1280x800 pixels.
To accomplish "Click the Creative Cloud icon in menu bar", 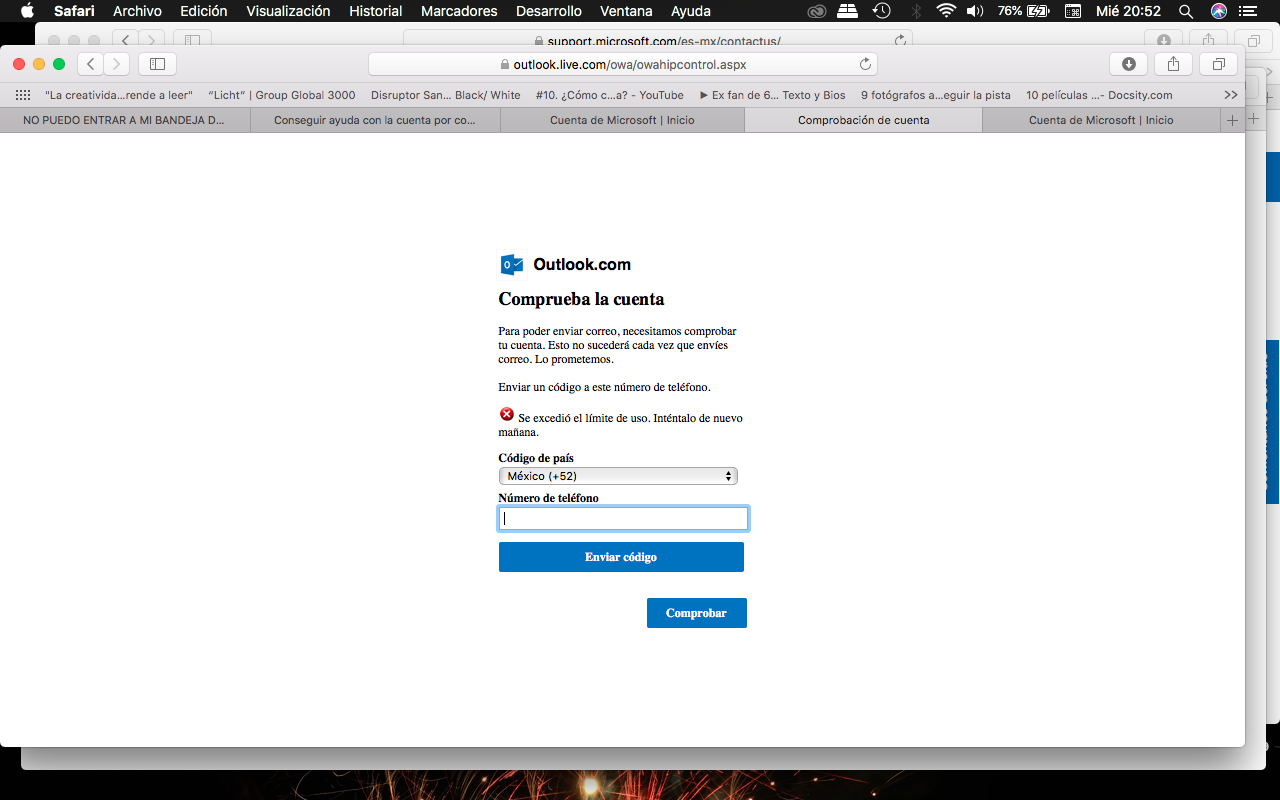I will [x=817, y=11].
